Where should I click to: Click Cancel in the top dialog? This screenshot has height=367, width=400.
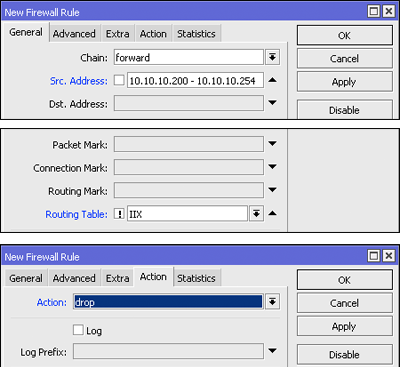click(345, 59)
